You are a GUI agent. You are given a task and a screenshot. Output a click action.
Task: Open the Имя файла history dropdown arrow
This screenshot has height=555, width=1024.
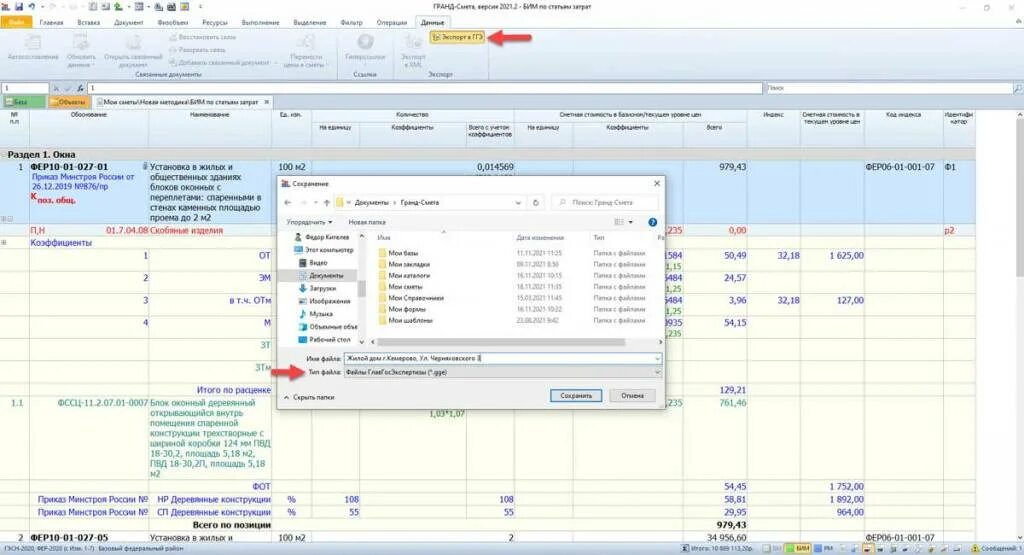coord(656,358)
